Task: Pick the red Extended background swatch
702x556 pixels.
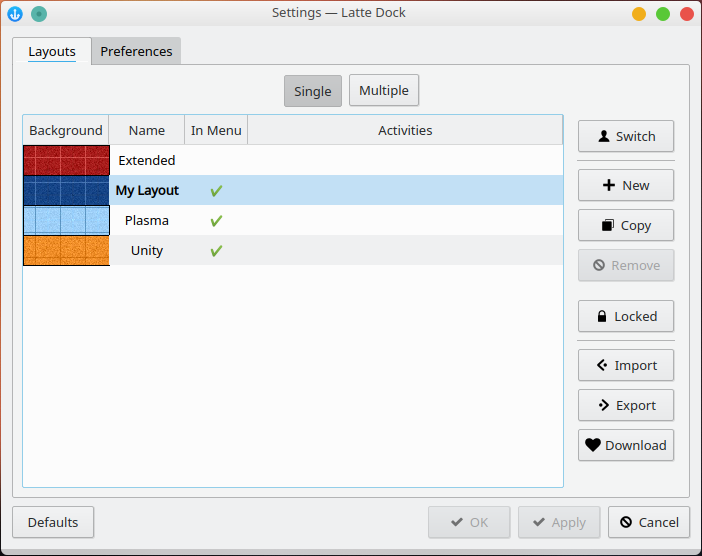Action: [66, 160]
